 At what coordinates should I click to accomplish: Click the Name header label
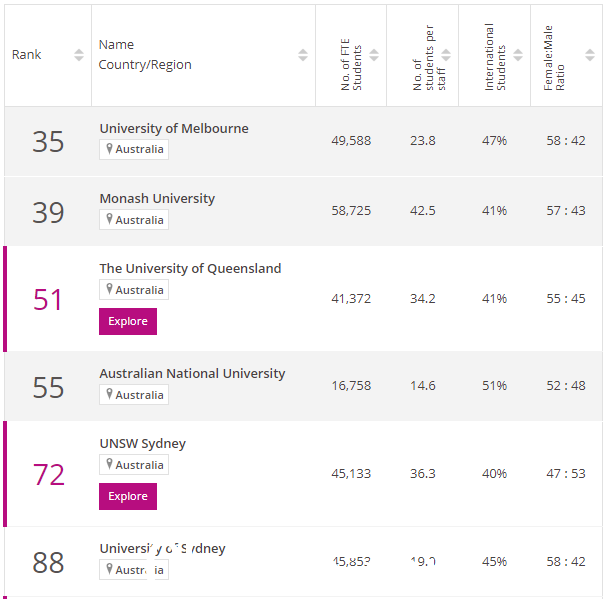(x=116, y=45)
